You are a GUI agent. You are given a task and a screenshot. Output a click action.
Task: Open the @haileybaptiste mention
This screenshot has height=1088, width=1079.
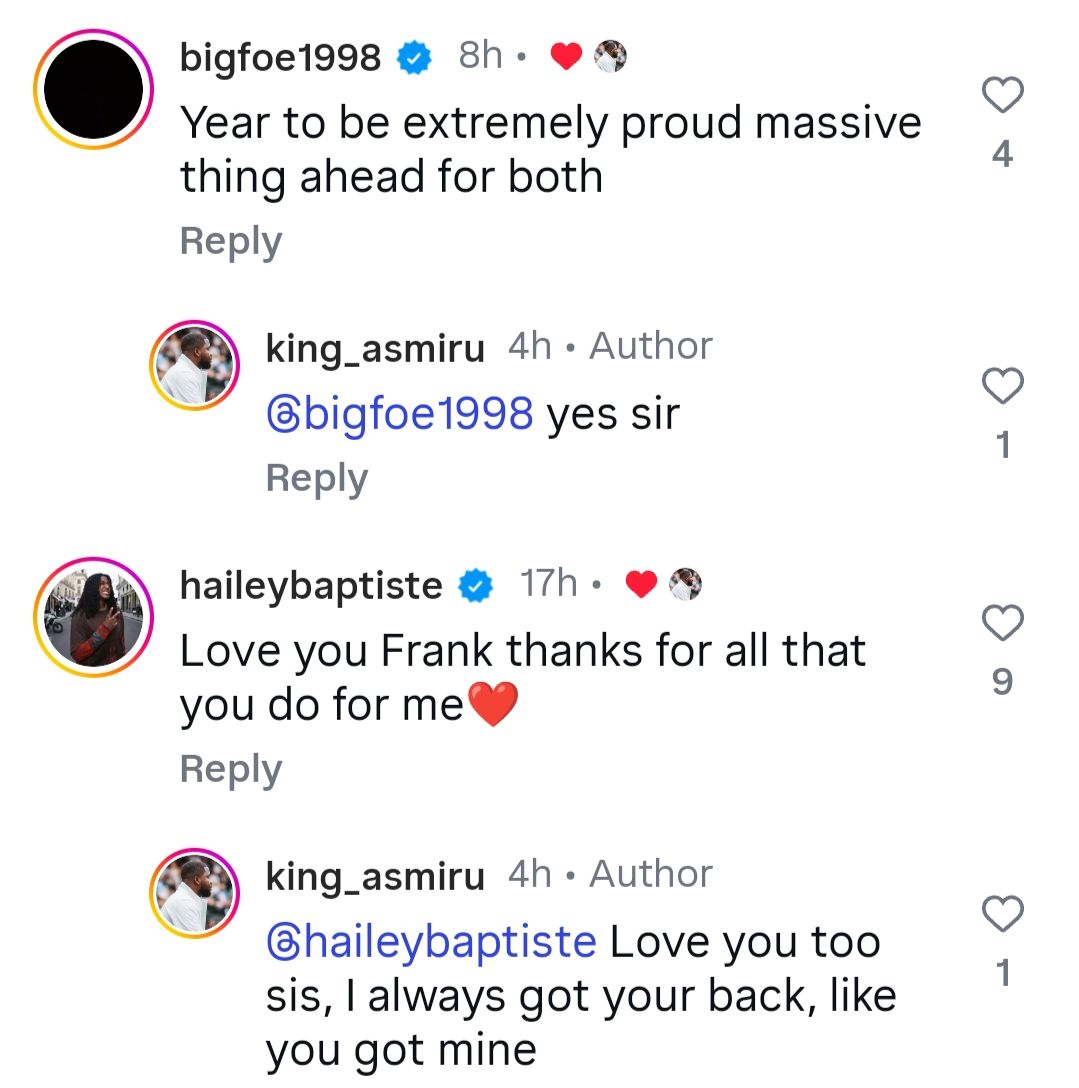pos(429,941)
